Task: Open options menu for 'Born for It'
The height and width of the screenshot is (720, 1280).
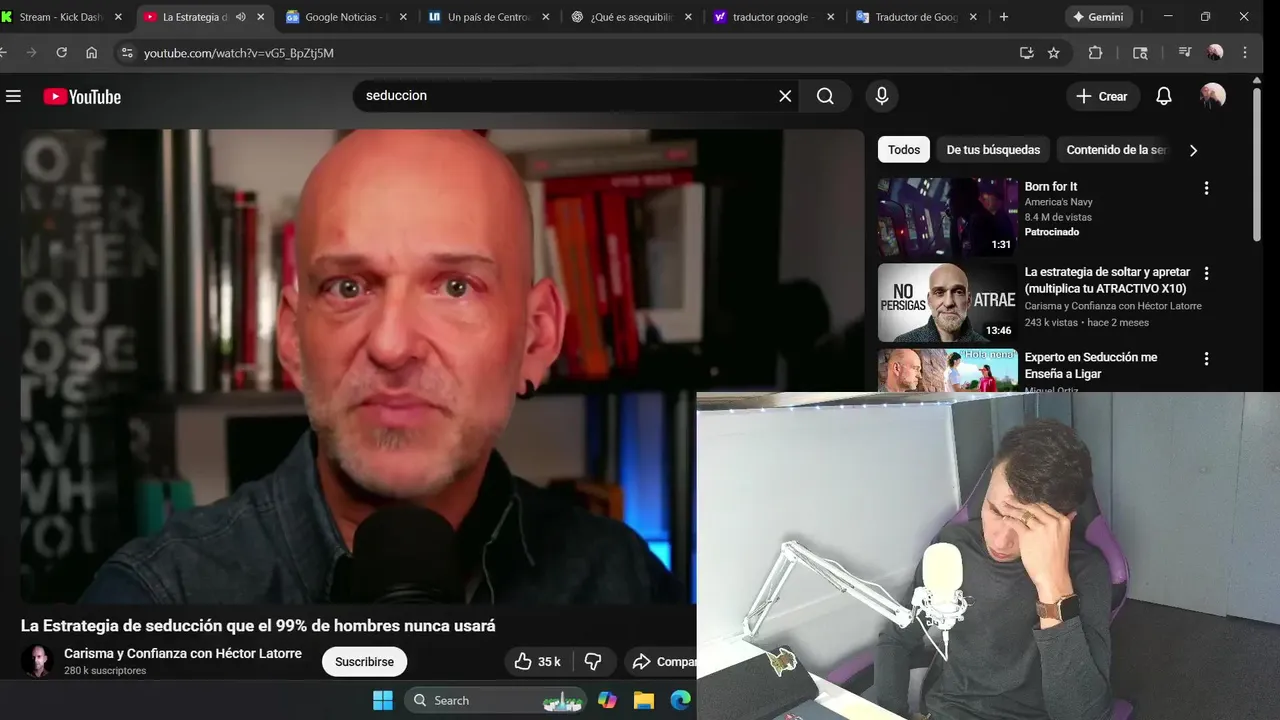Action: click(x=1206, y=188)
